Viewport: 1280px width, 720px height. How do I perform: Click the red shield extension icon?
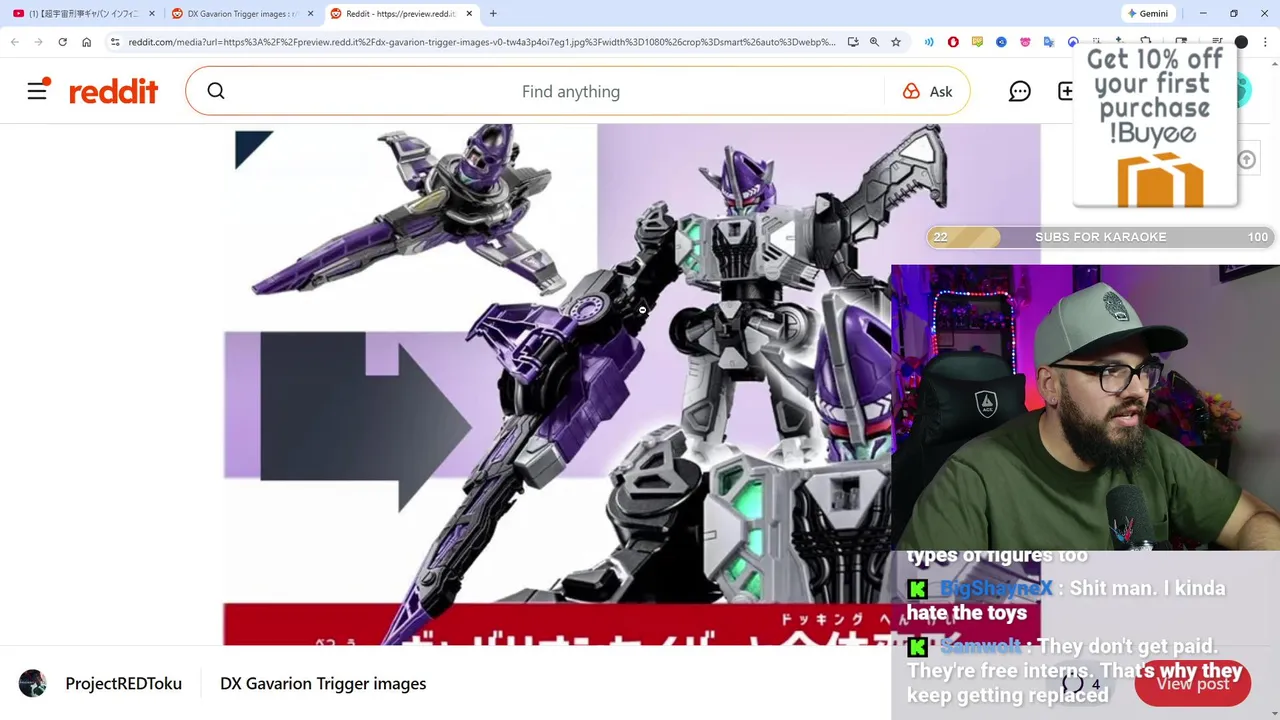tap(953, 42)
